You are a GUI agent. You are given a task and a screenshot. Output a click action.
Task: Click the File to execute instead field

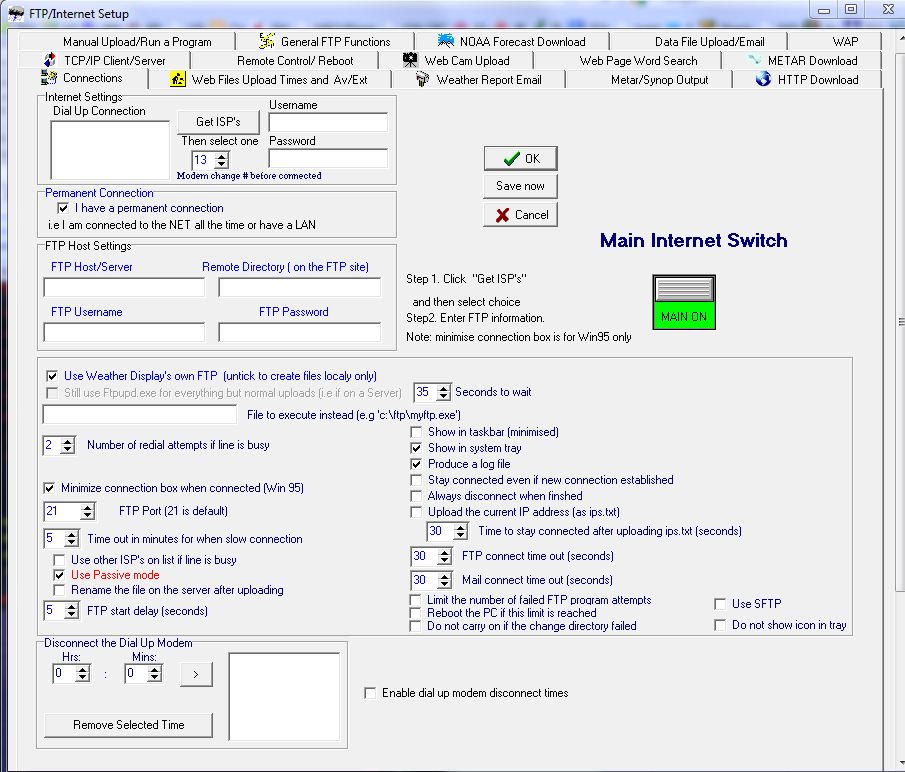(140, 414)
